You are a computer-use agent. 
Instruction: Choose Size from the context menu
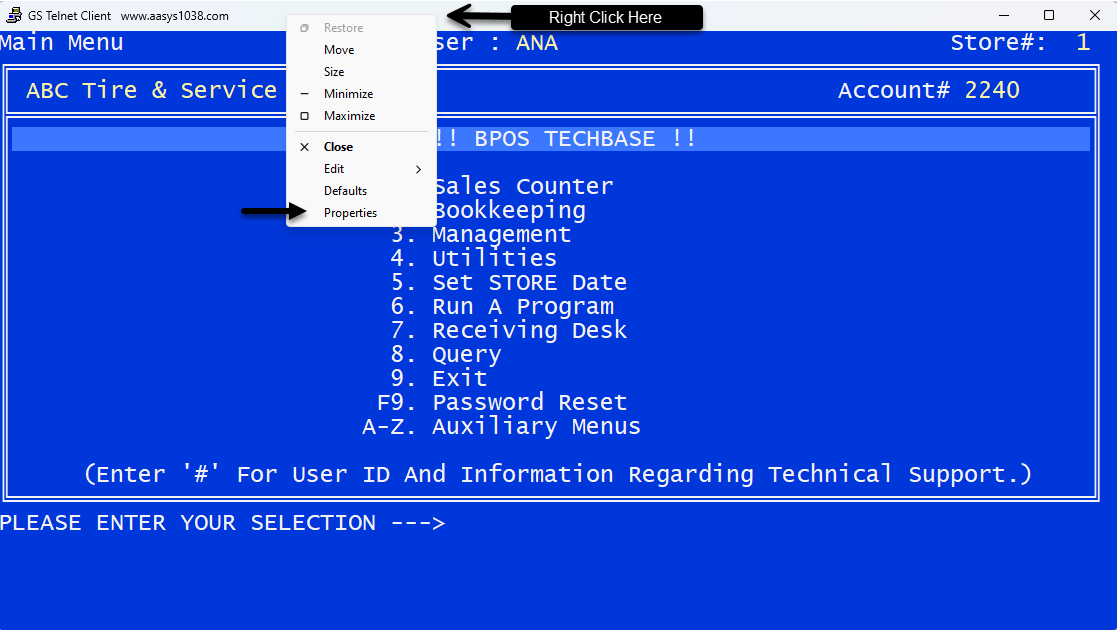(334, 72)
